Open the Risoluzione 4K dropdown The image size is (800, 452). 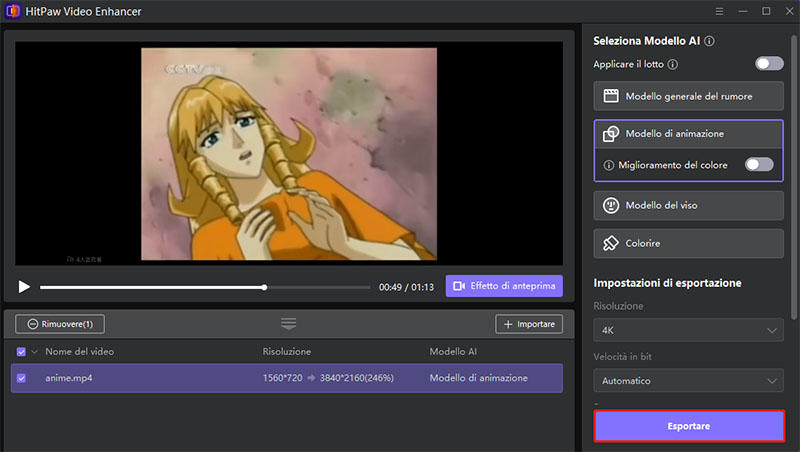[x=688, y=331]
